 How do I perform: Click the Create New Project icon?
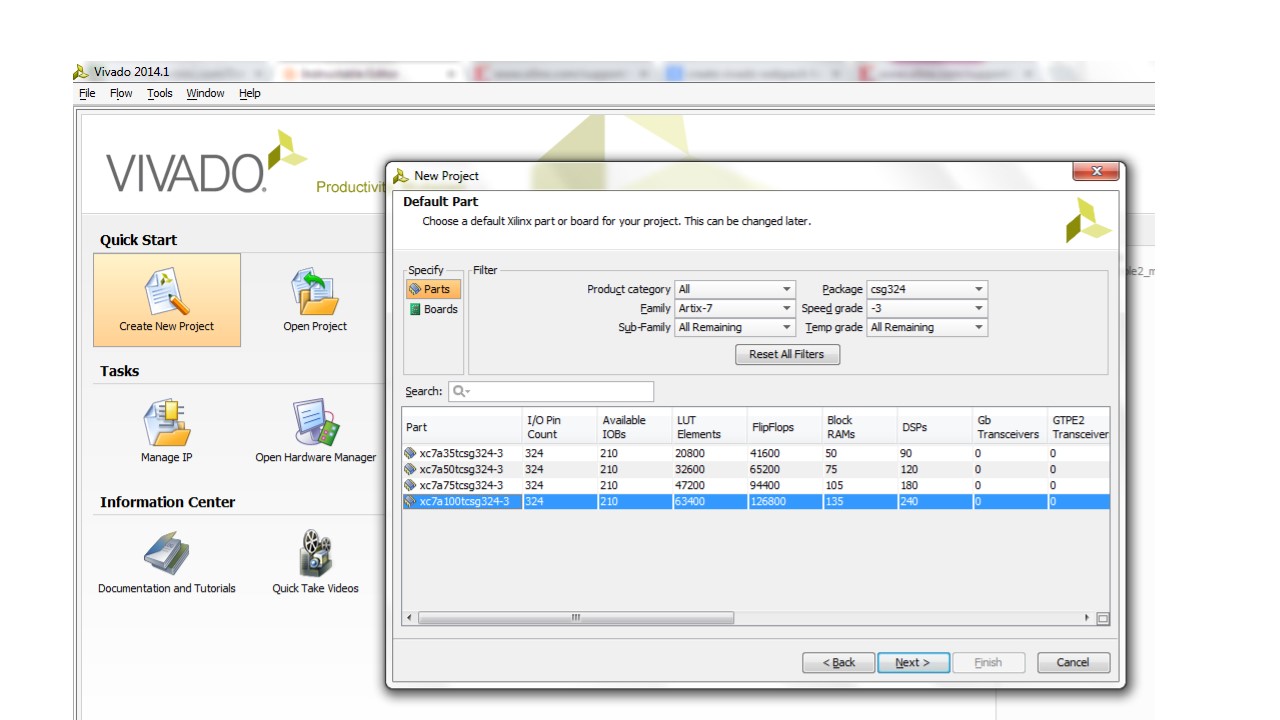click(167, 291)
